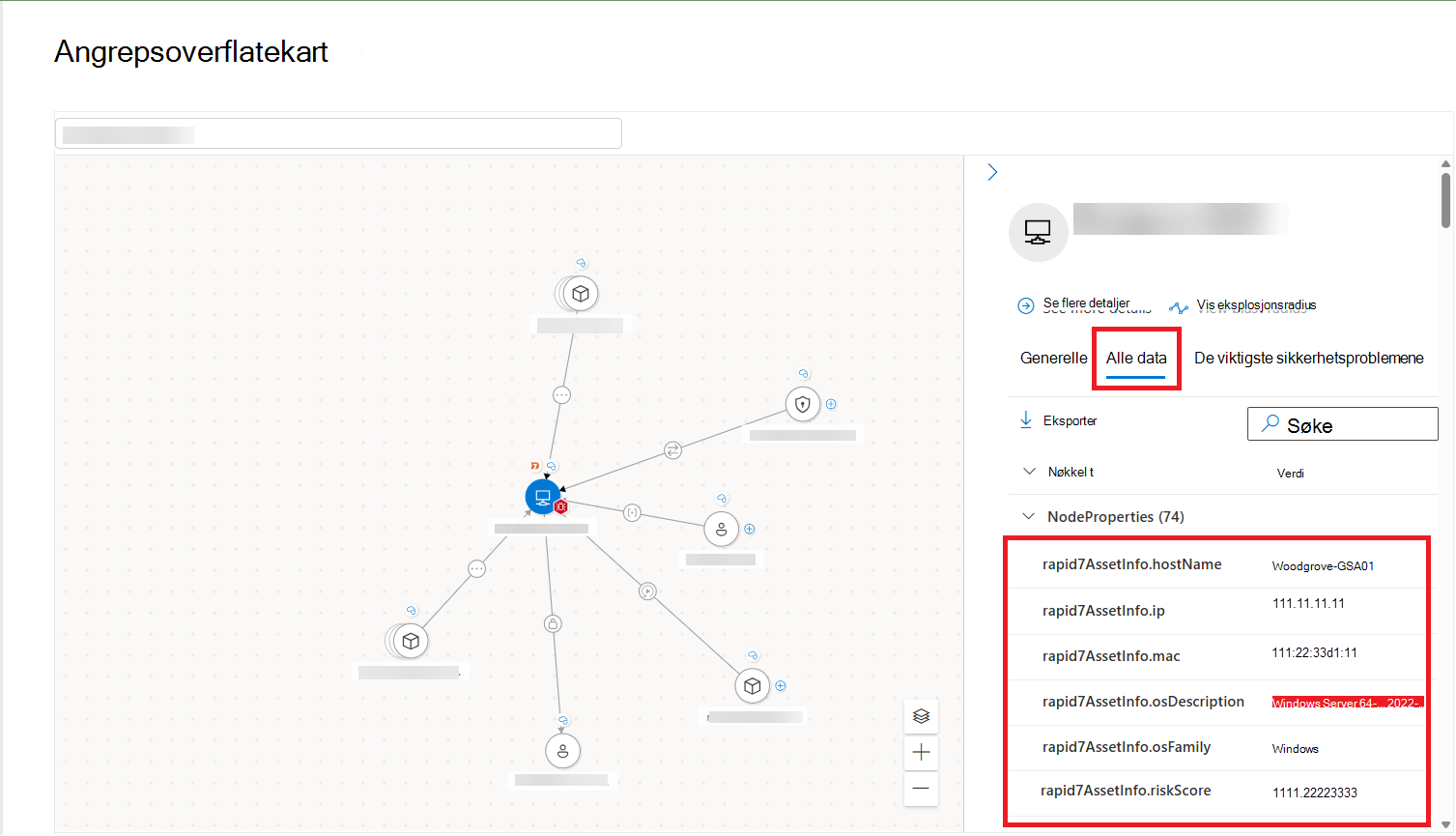Image resolution: width=1456 pixels, height=836 pixels.
Task: Click in the Søke search box
Action: coord(1343,424)
